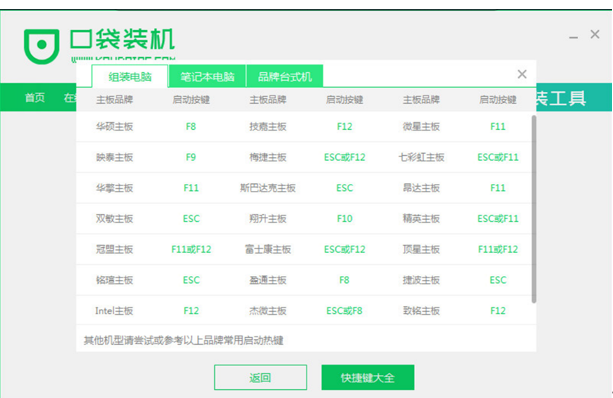Viewport: 613px width, 398px height.
Task: Select 捷波主板 cell
Action: [421, 280]
